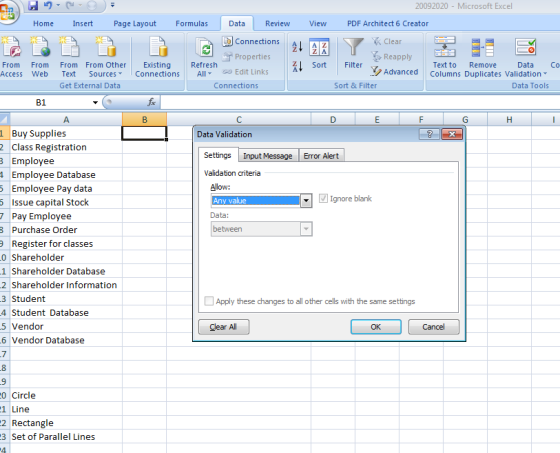Open workbook Connections
560x453 pixels.
(251, 41)
